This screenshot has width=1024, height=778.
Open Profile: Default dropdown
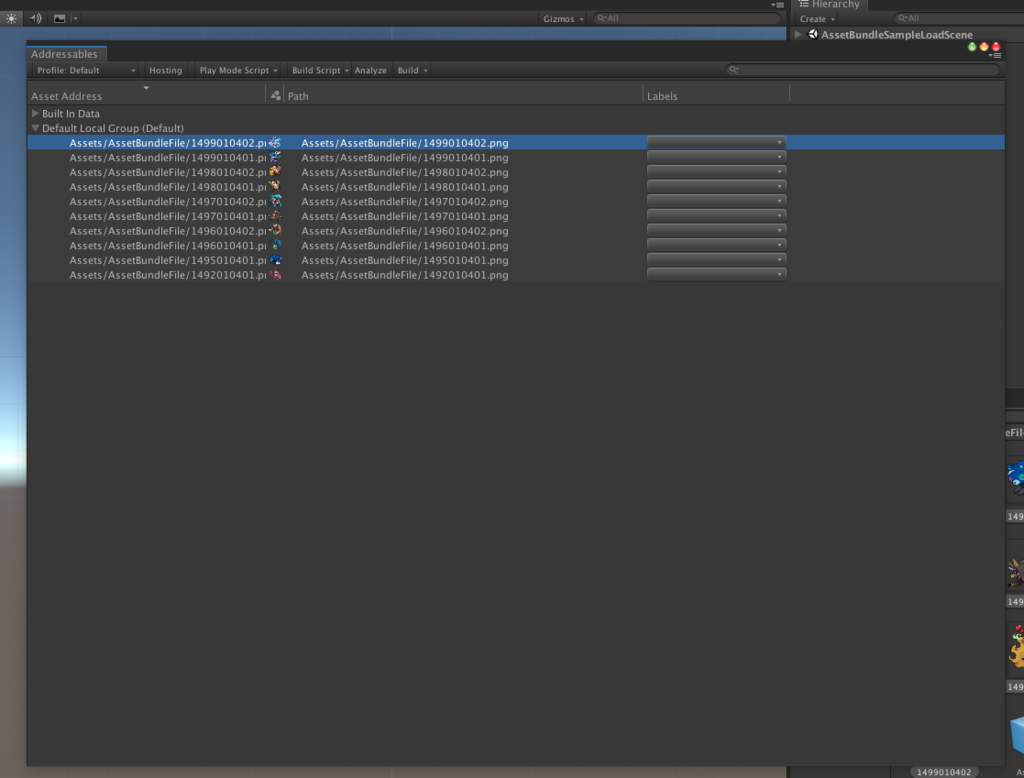pyautogui.click(x=86, y=70)
